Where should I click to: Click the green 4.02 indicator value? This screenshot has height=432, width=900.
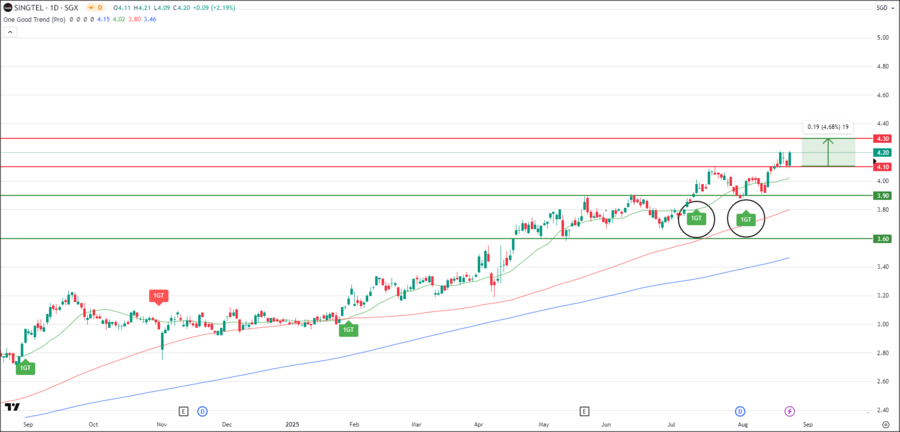119,20
